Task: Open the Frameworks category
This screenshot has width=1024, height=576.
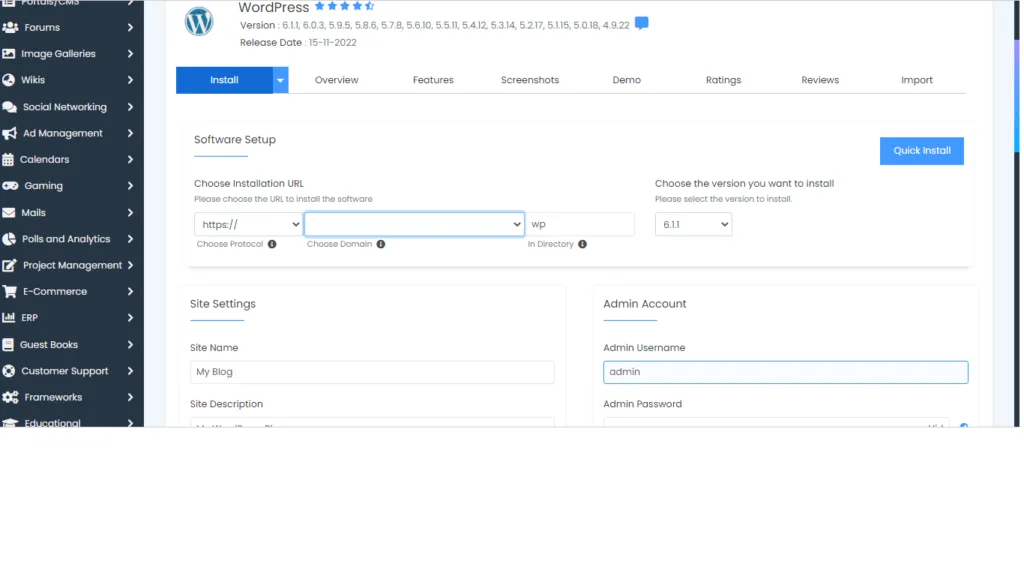Action: point(53,397)
